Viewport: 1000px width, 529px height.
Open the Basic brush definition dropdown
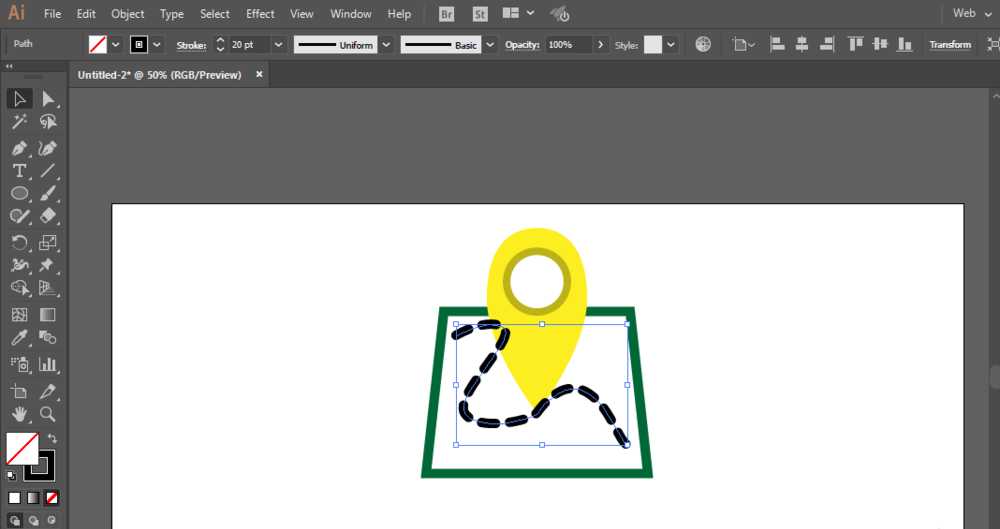(490, 45)
